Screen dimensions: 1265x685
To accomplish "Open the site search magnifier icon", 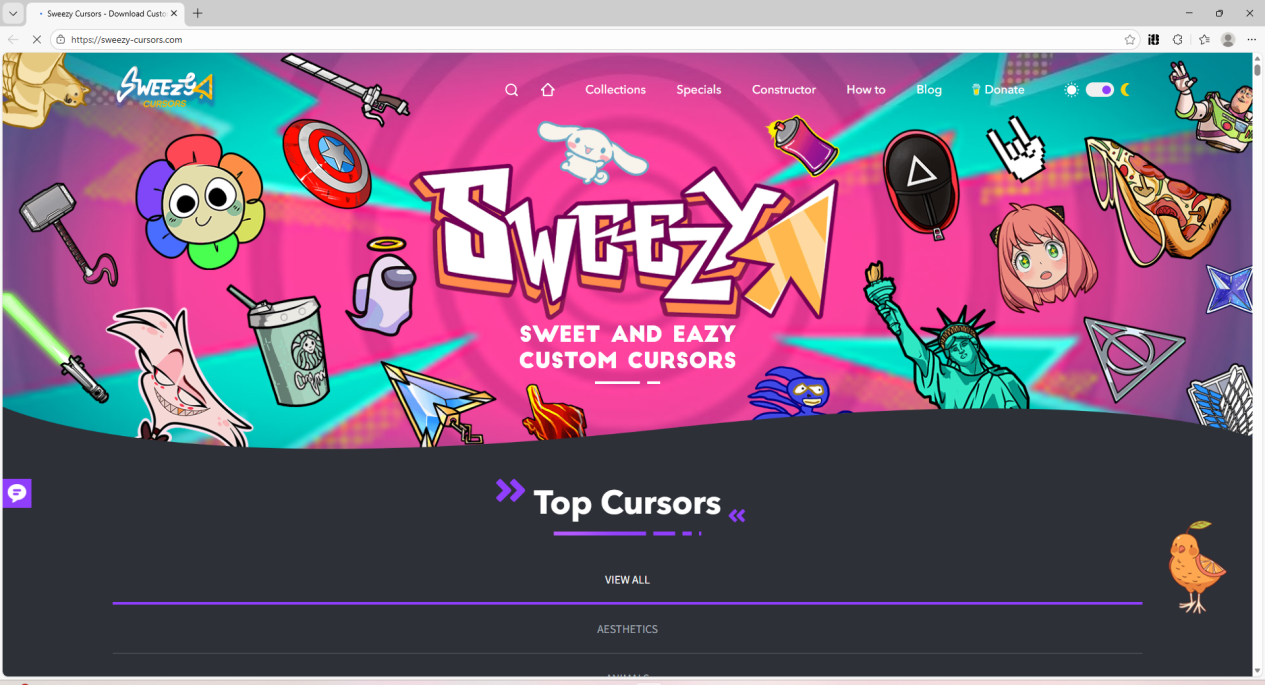I will pyautogui.click(x=511, y=90).
